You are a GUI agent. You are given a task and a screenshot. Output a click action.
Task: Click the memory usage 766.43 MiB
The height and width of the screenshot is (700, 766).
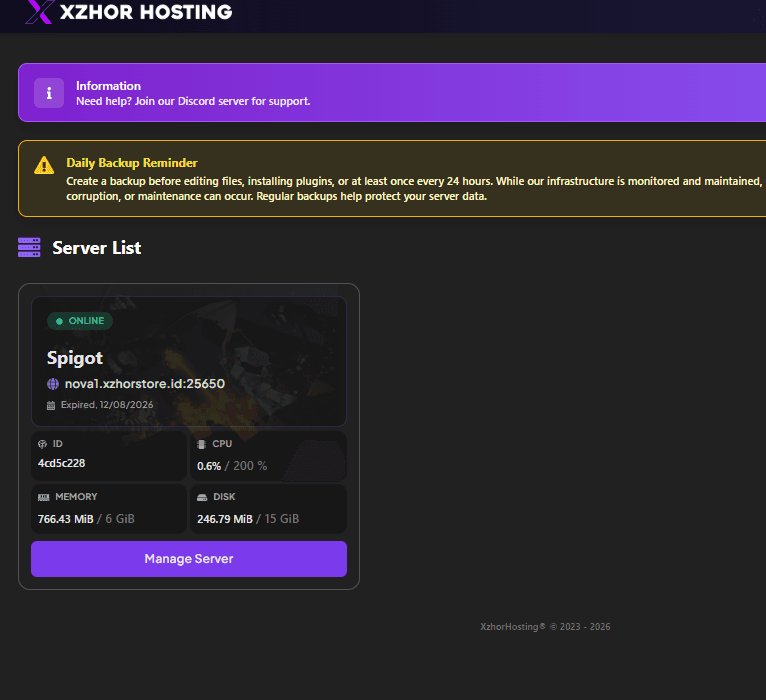65,519
